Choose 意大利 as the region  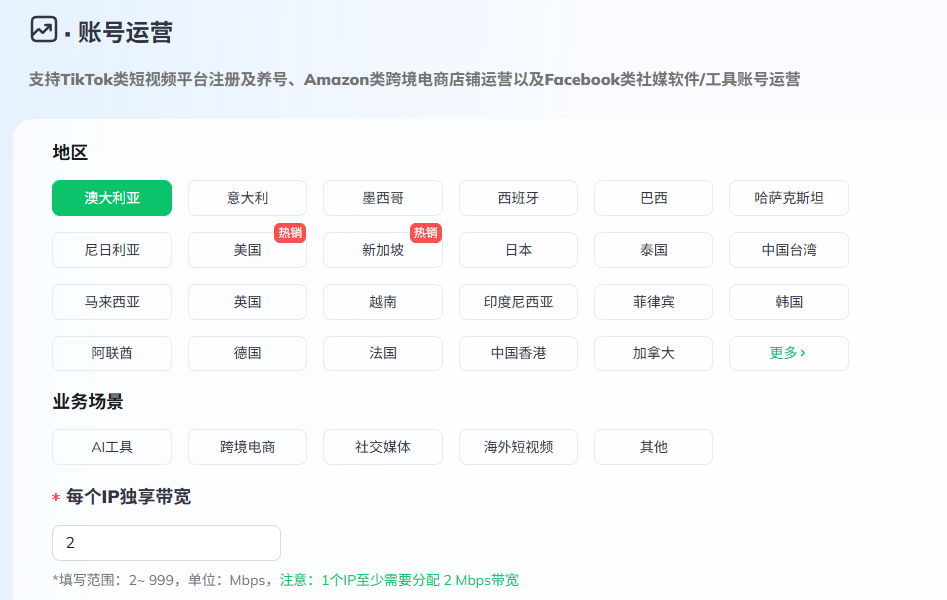pos(248,198)
